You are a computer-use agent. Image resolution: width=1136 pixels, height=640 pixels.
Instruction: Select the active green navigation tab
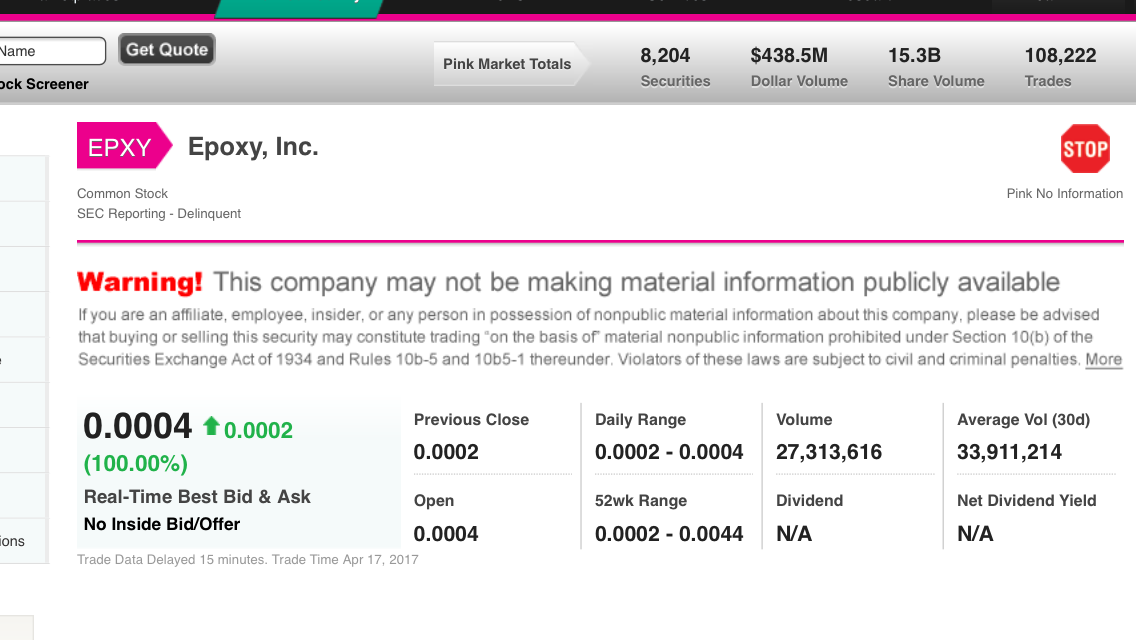pyautogui.click(x=300, y=7)
